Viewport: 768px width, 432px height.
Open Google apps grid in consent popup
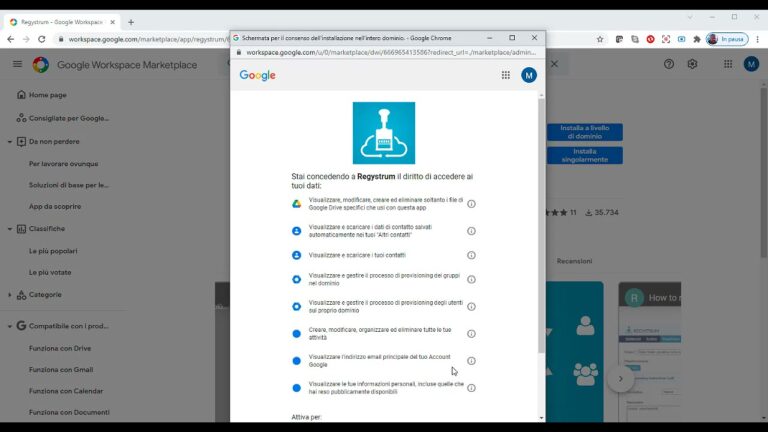(x=505, y=75)
